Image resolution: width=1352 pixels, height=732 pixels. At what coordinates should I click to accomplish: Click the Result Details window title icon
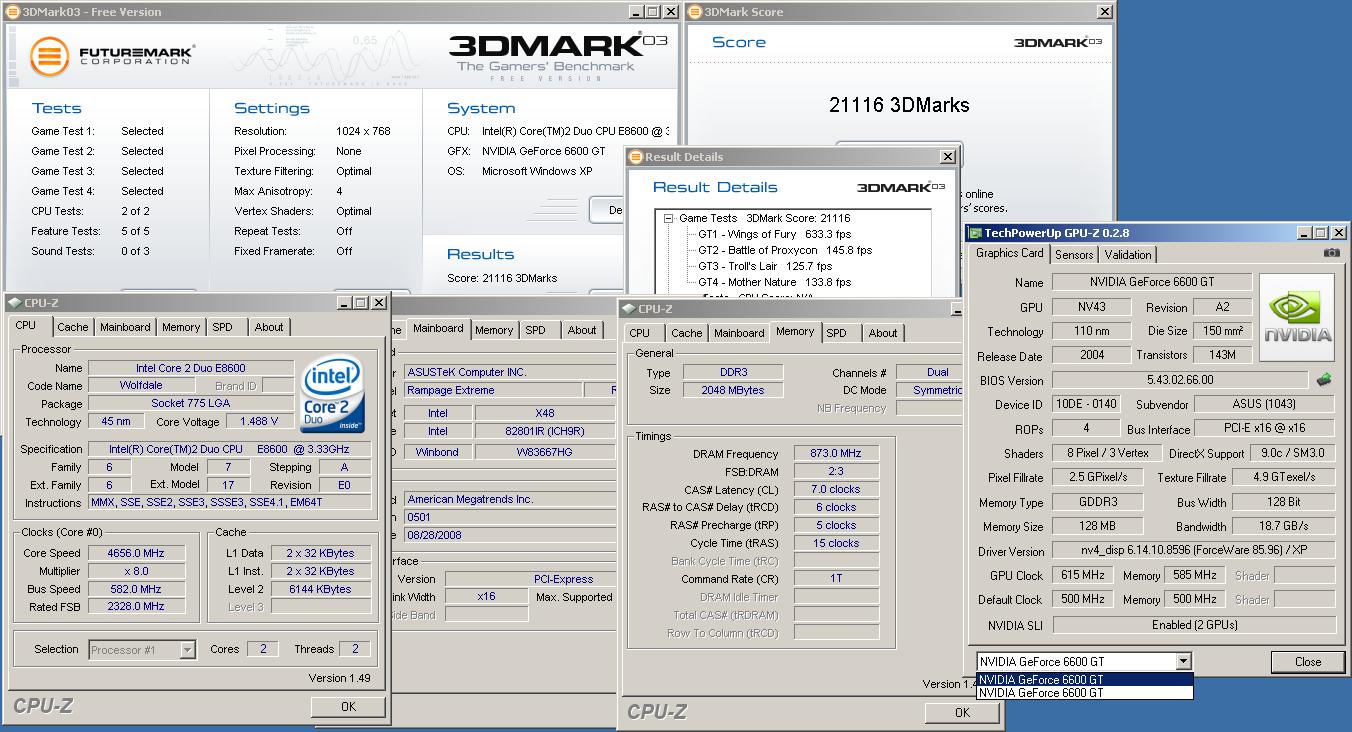636,157
